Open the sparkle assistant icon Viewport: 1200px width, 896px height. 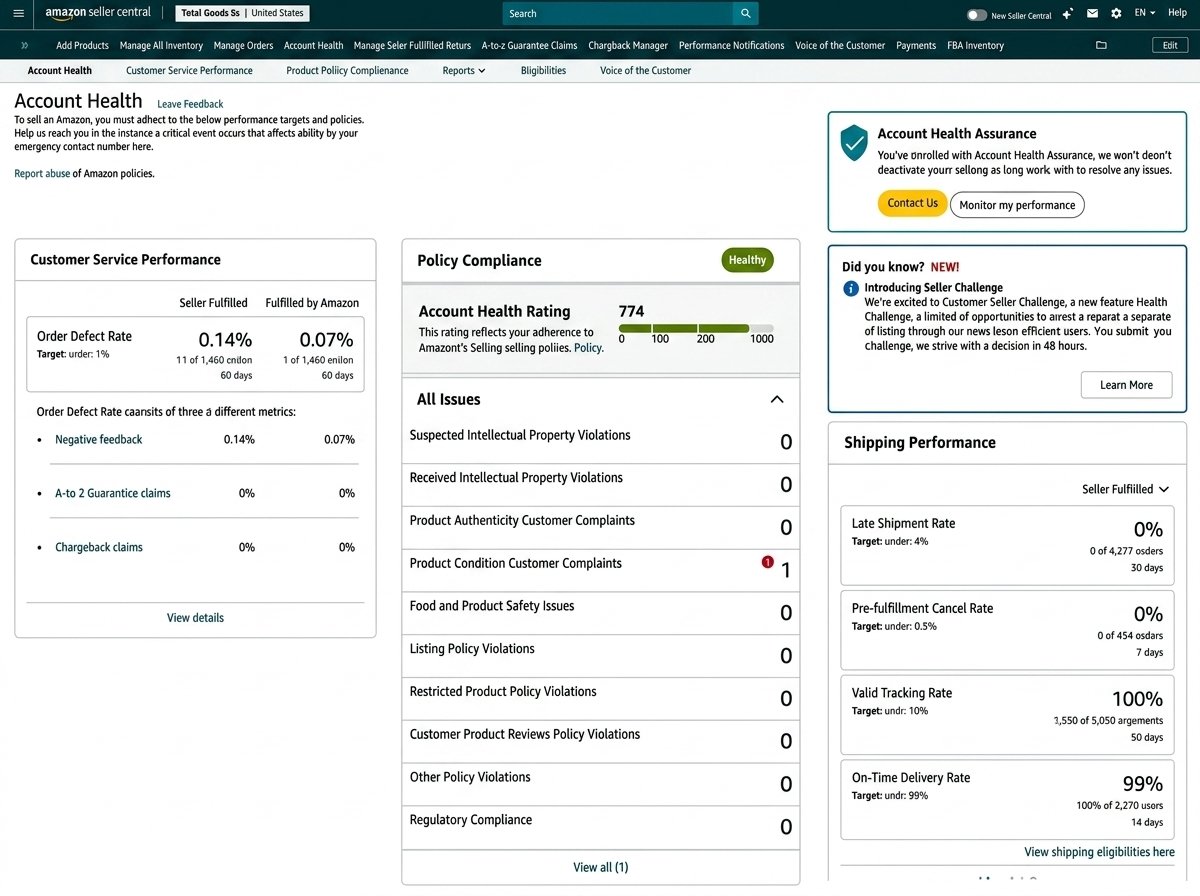point(1067,14)
